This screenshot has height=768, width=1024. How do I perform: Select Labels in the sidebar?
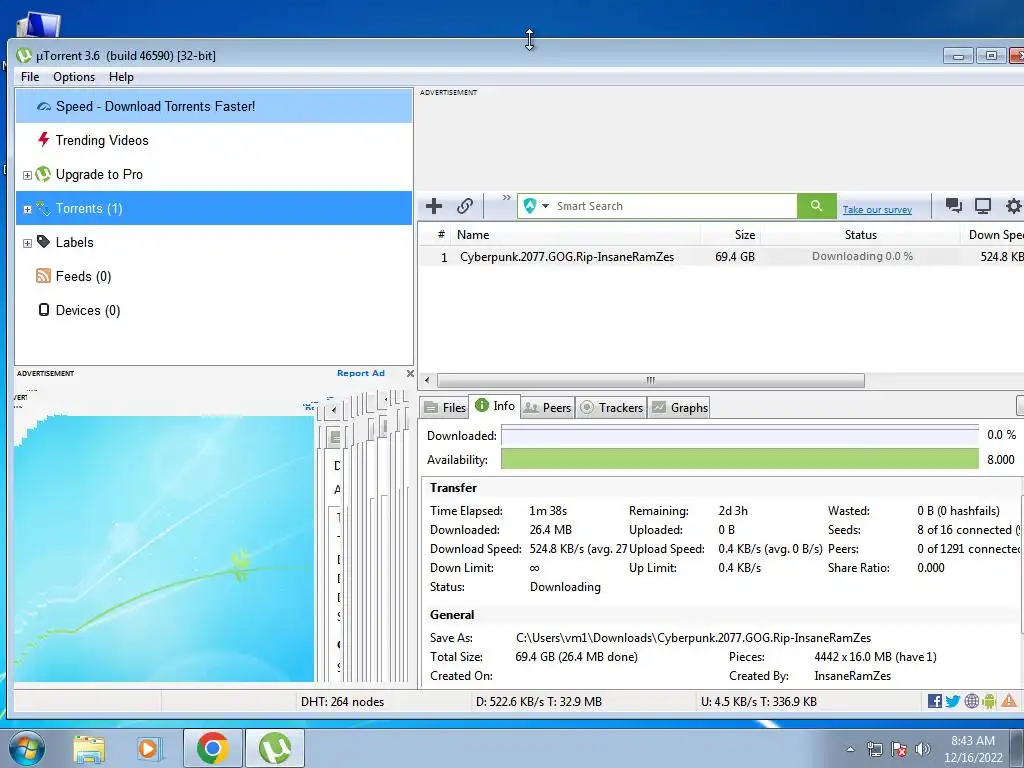tap(74, 242)
